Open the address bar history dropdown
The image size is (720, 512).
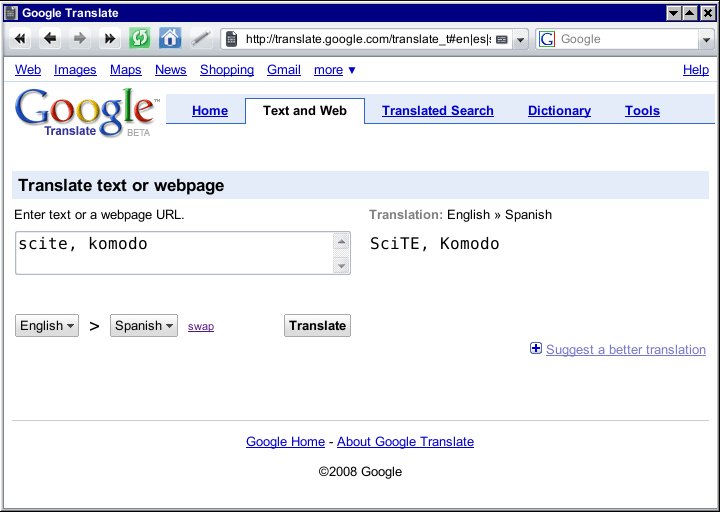point(520,39)
